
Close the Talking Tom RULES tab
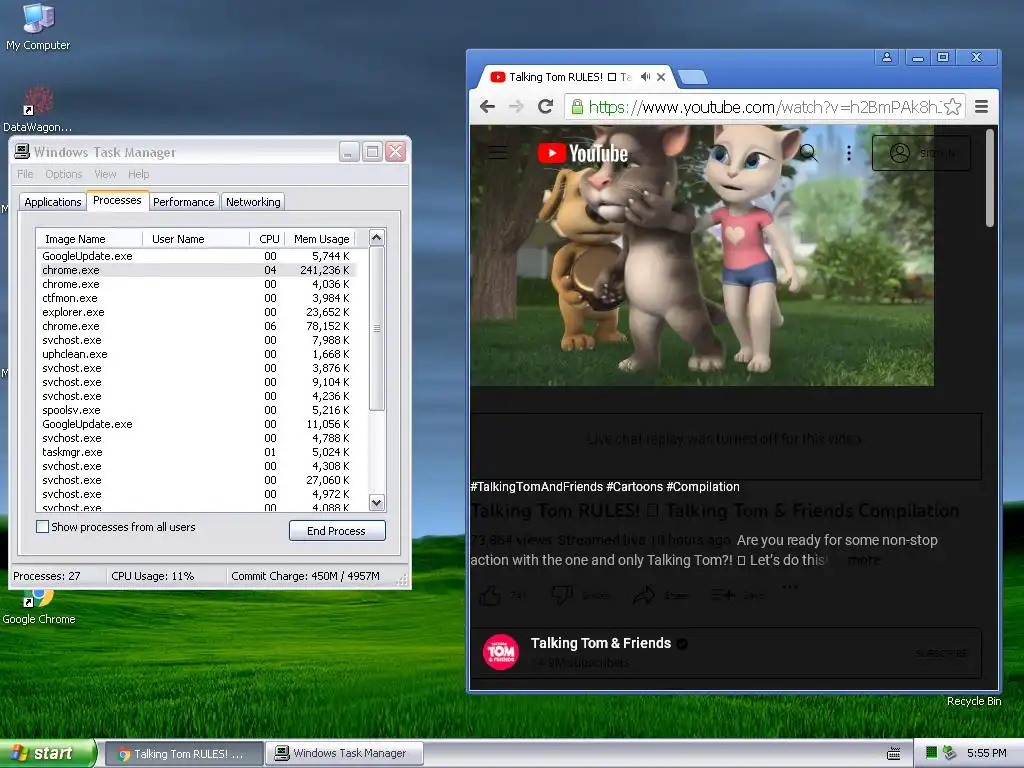(x=661, y=77)
